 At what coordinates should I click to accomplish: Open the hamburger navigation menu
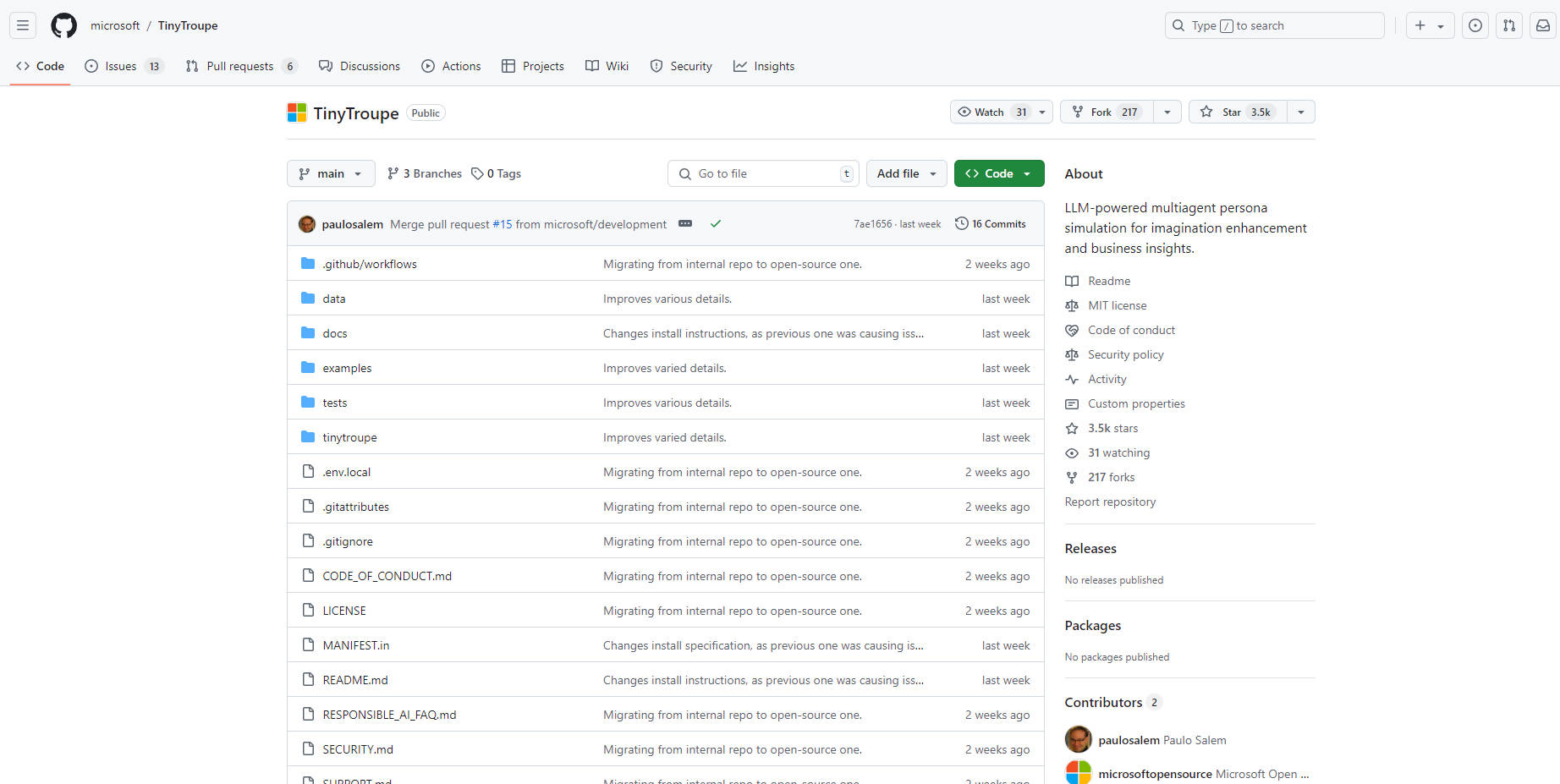point(23,25)
